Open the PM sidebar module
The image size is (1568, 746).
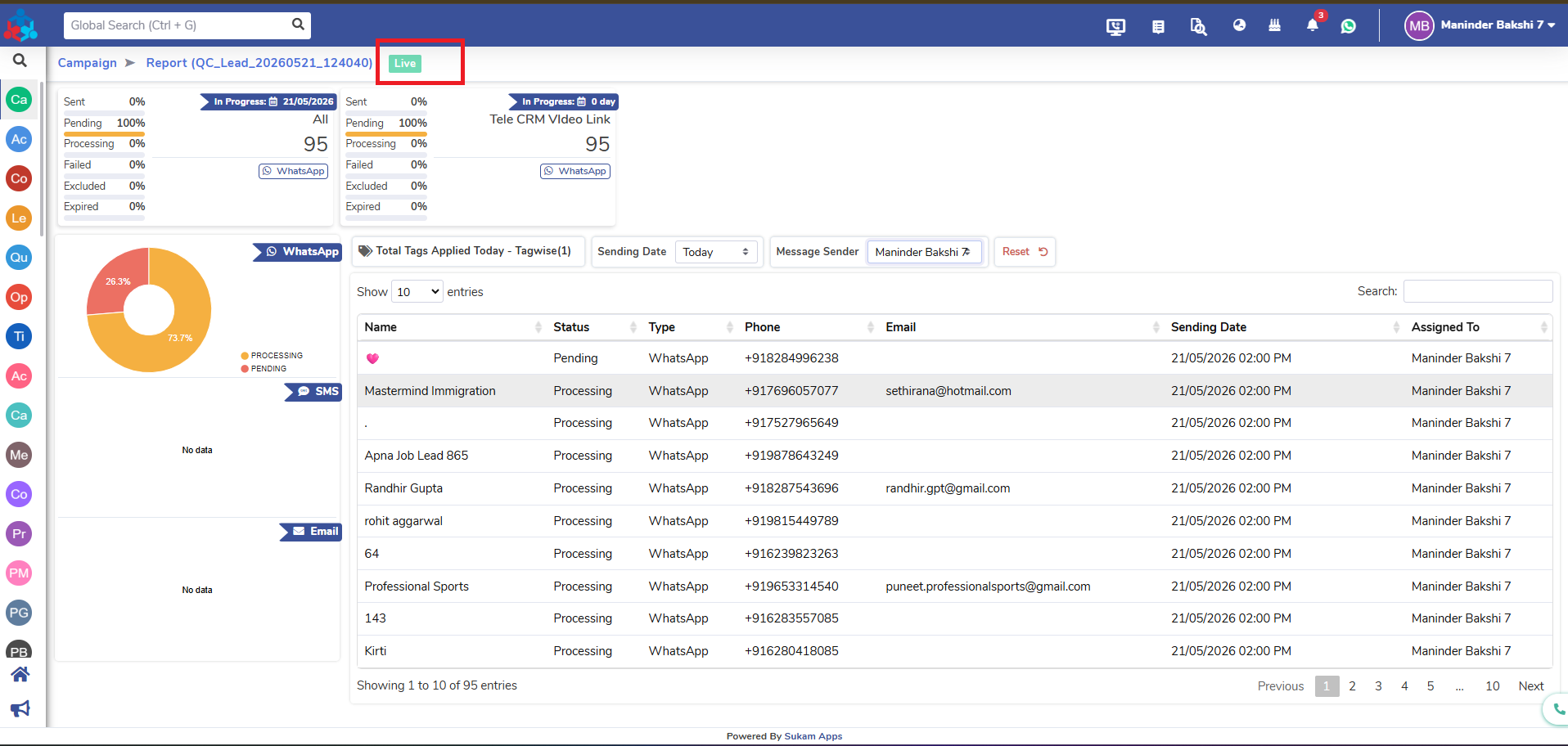pyautogui.click(x=19, y=573)
